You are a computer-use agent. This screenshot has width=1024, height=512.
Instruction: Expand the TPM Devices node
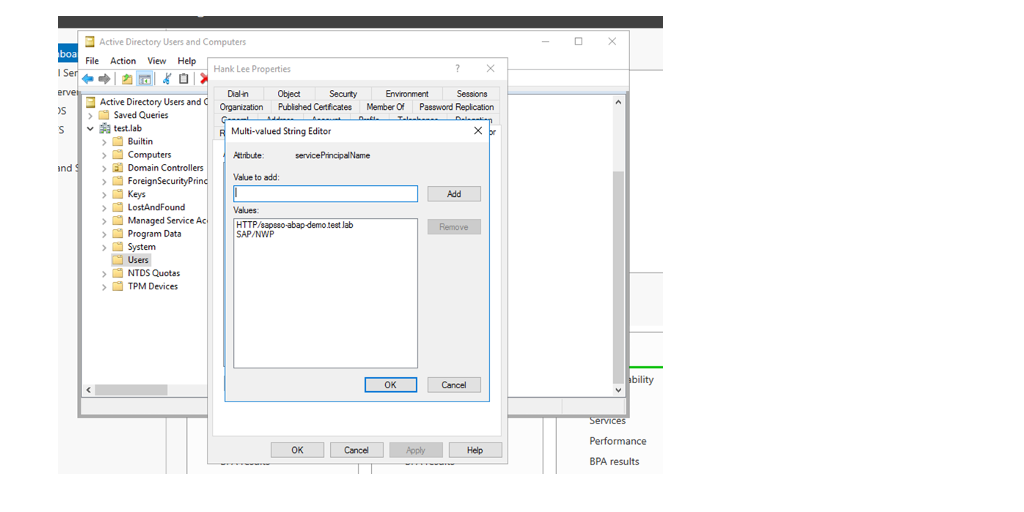tap(104, 286)
